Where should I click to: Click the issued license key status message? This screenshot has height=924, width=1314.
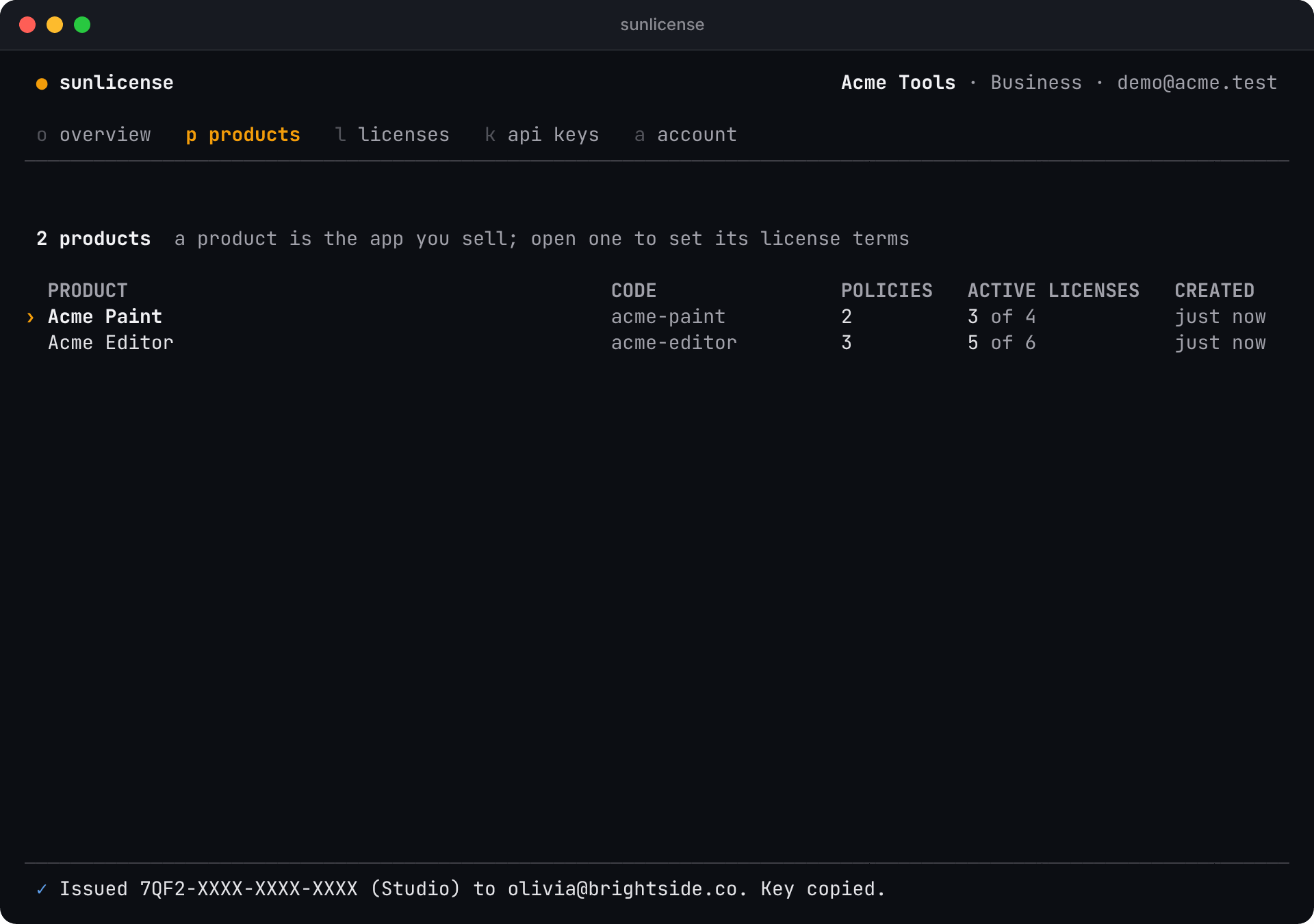(472, 889)
